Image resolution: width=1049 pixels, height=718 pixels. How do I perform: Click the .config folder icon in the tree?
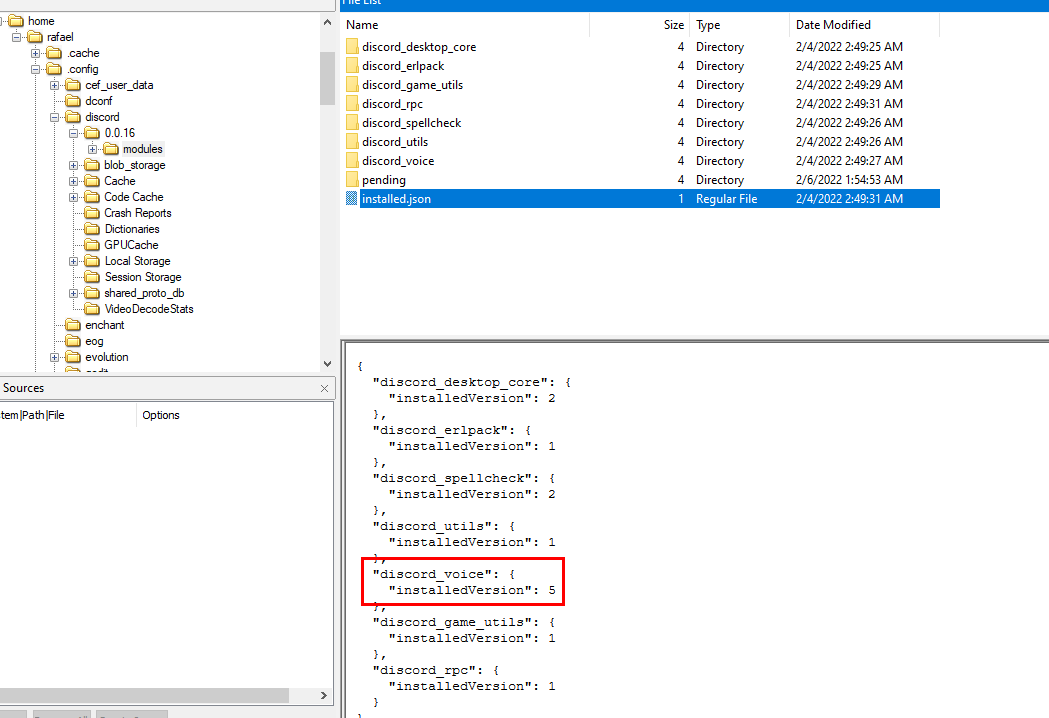pyautogui.click(x=54, y=69)
